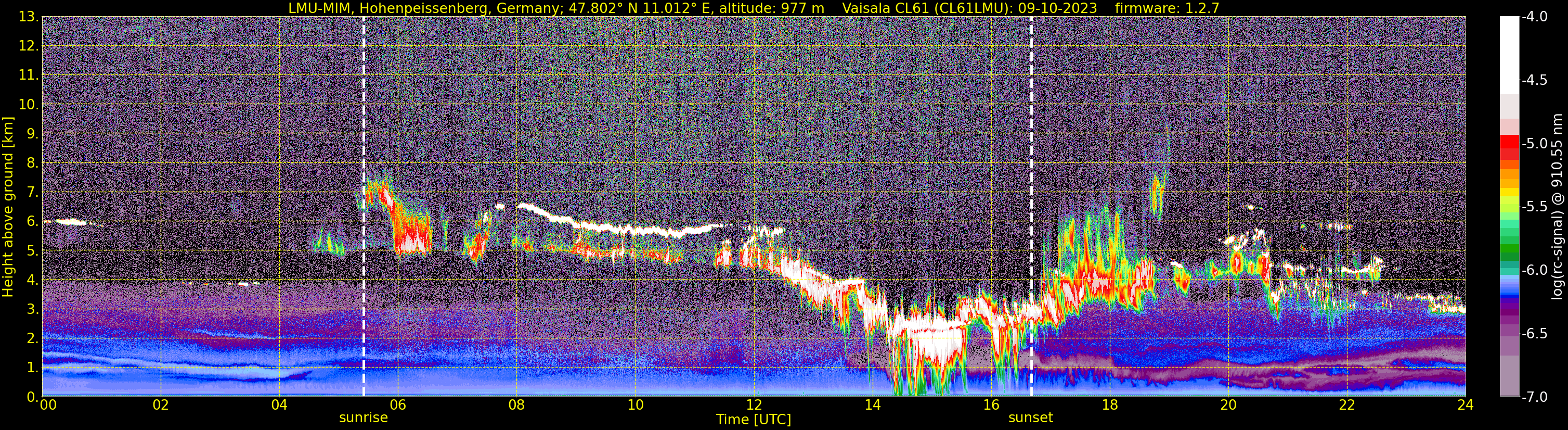Screen dimensions: 1568x430
Task: Click the white dashed sunrise marker line
Action: (364, 207)
